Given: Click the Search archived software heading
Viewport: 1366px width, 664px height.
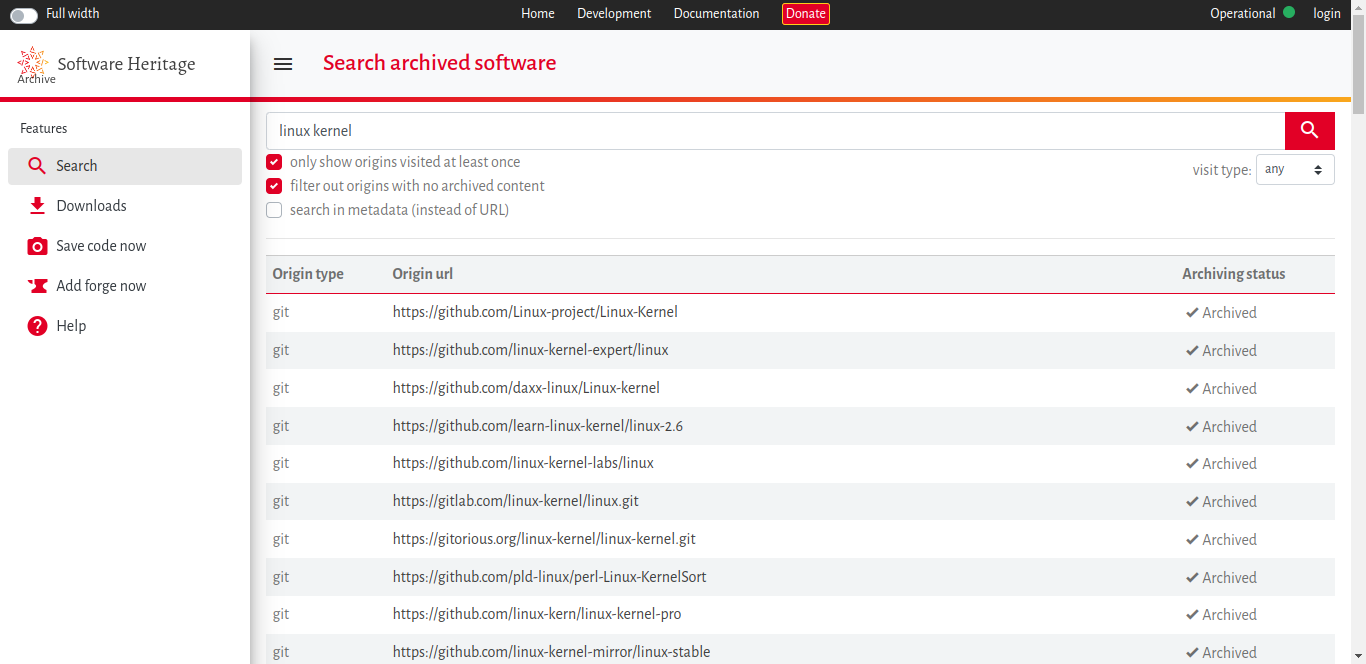Looking at the screenshot, I should click(x=439, y=63).
